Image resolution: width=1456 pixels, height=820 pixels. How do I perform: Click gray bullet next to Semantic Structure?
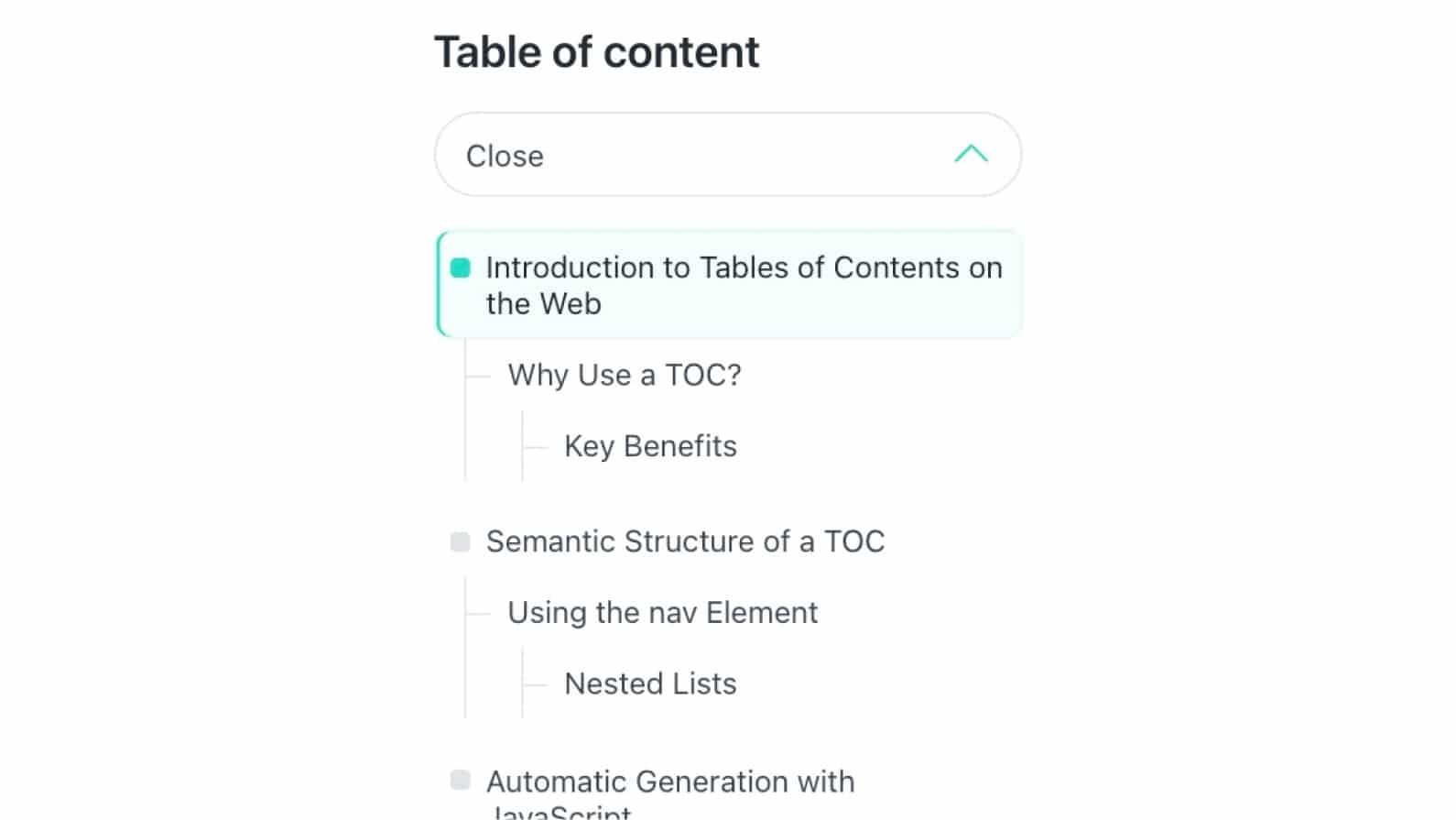point(461,541)
